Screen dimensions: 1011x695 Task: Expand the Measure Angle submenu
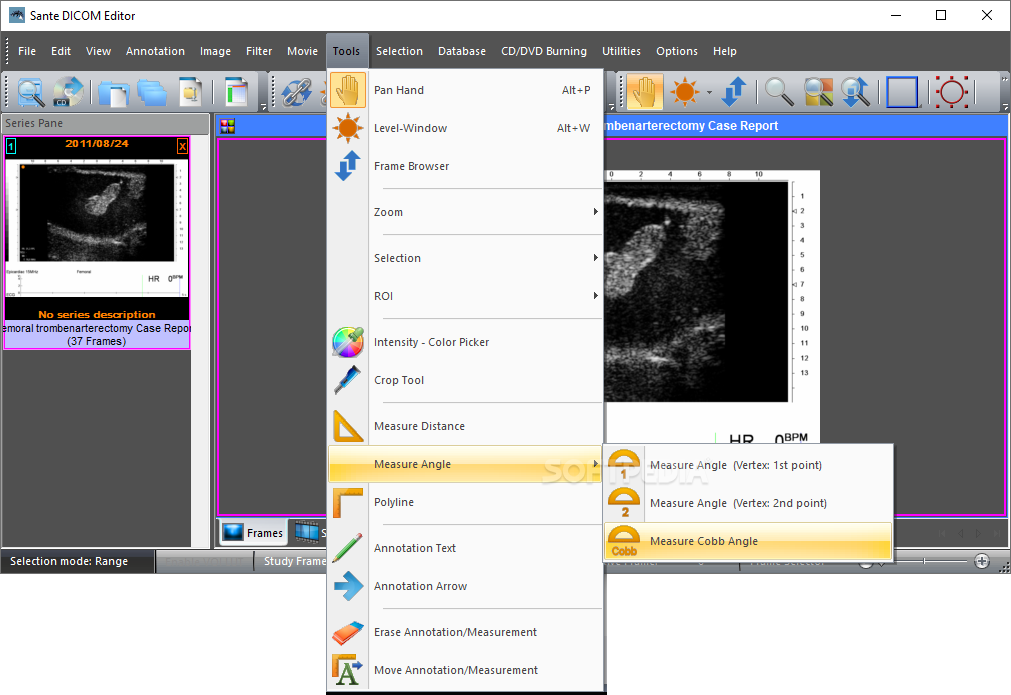tap(466, 464)
